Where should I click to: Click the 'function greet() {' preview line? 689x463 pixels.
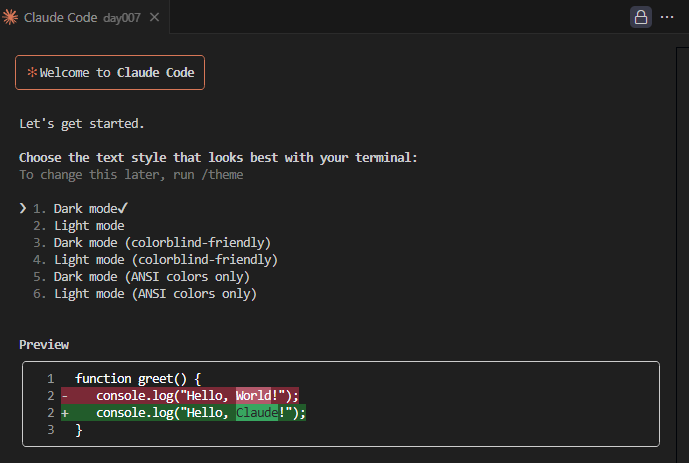click(x=138, y=379)
